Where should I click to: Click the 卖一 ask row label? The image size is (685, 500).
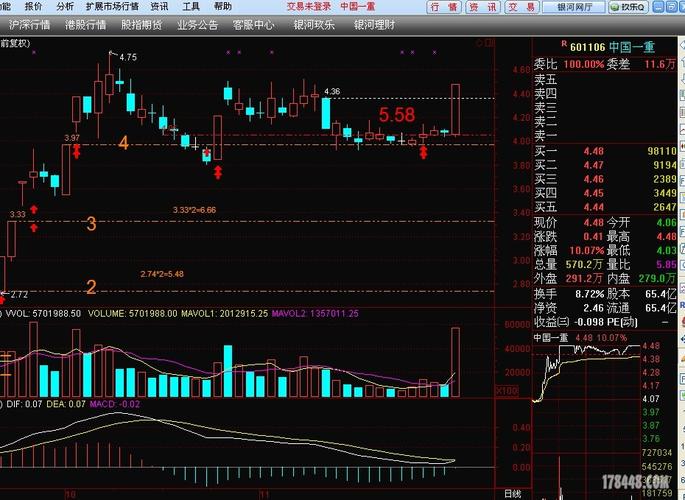click(546, 135)
